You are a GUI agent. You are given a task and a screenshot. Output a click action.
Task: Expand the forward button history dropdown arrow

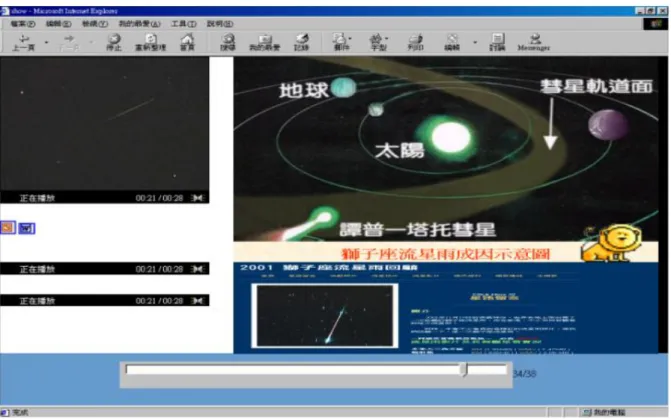91,42
